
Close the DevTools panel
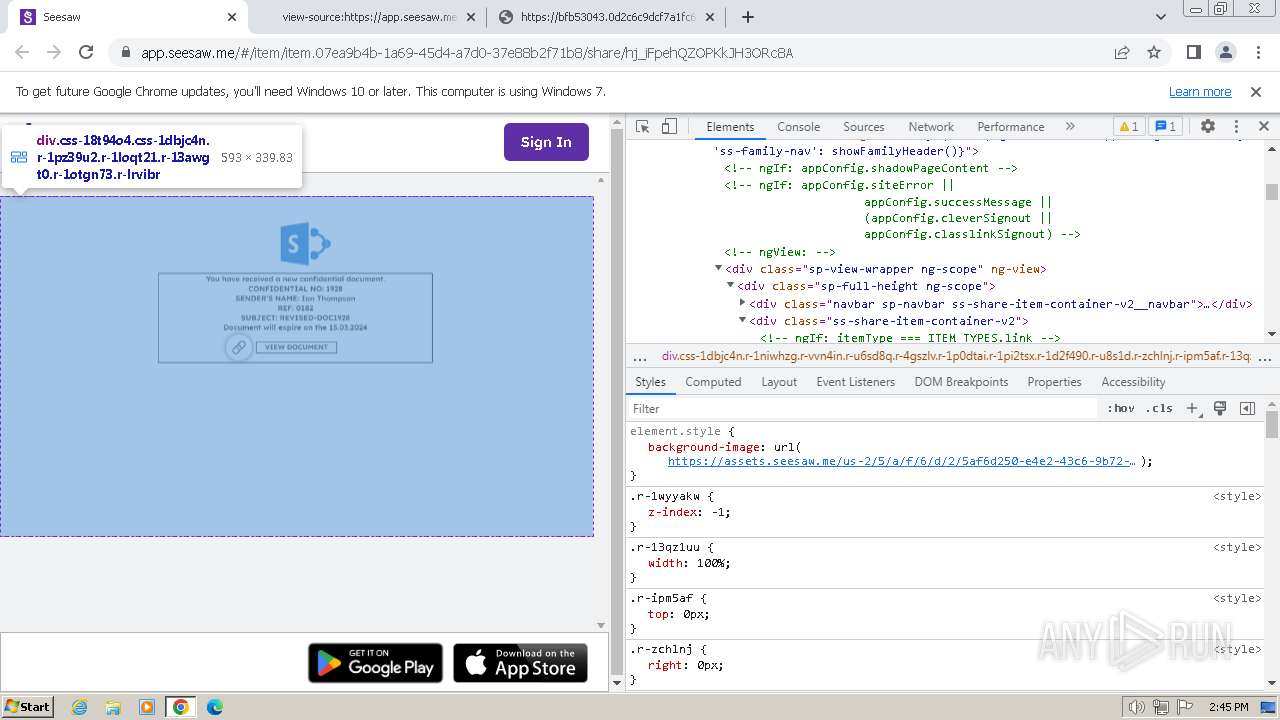(x=1263, y=127)
